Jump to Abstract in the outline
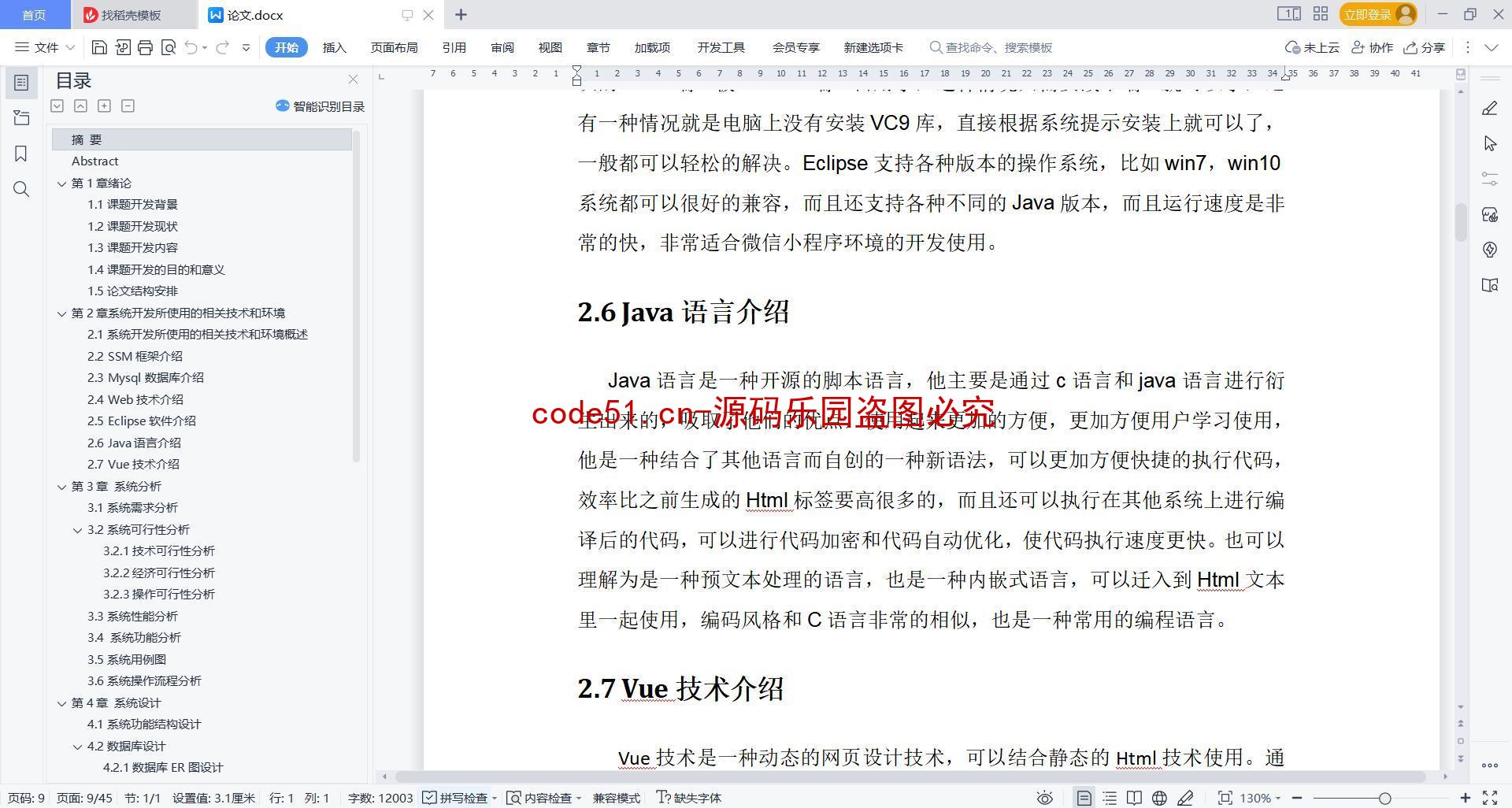Image resolution: width=1512 pixels, height=808 pixels. [x=94, y=161]
